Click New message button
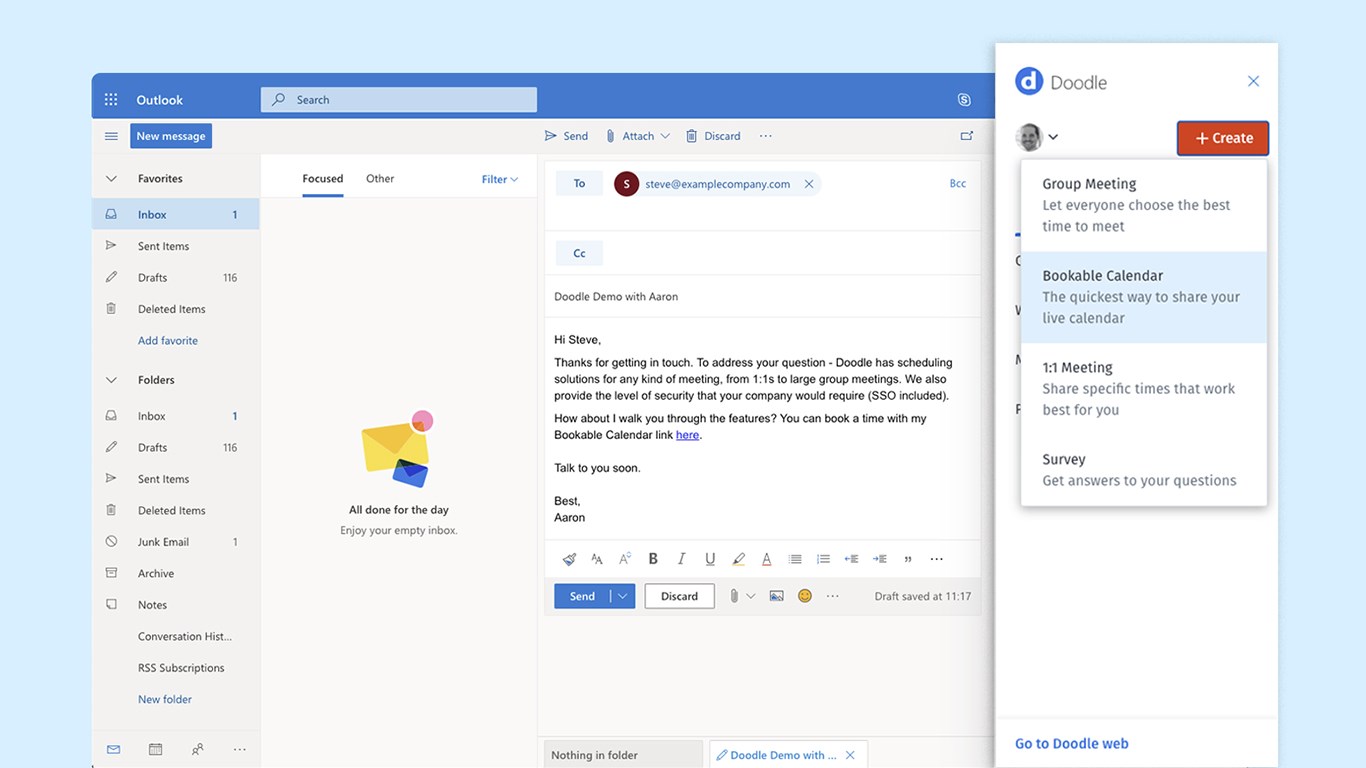This screenshot has width=1366, height=768. click(171, 136)
